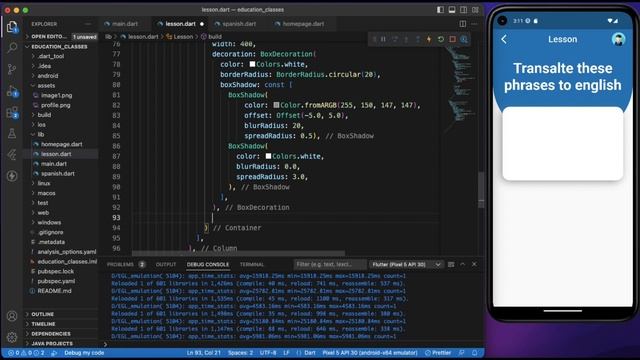
Task: Pause the debug session from the debug toolbar
Action: tap(383, 39)
